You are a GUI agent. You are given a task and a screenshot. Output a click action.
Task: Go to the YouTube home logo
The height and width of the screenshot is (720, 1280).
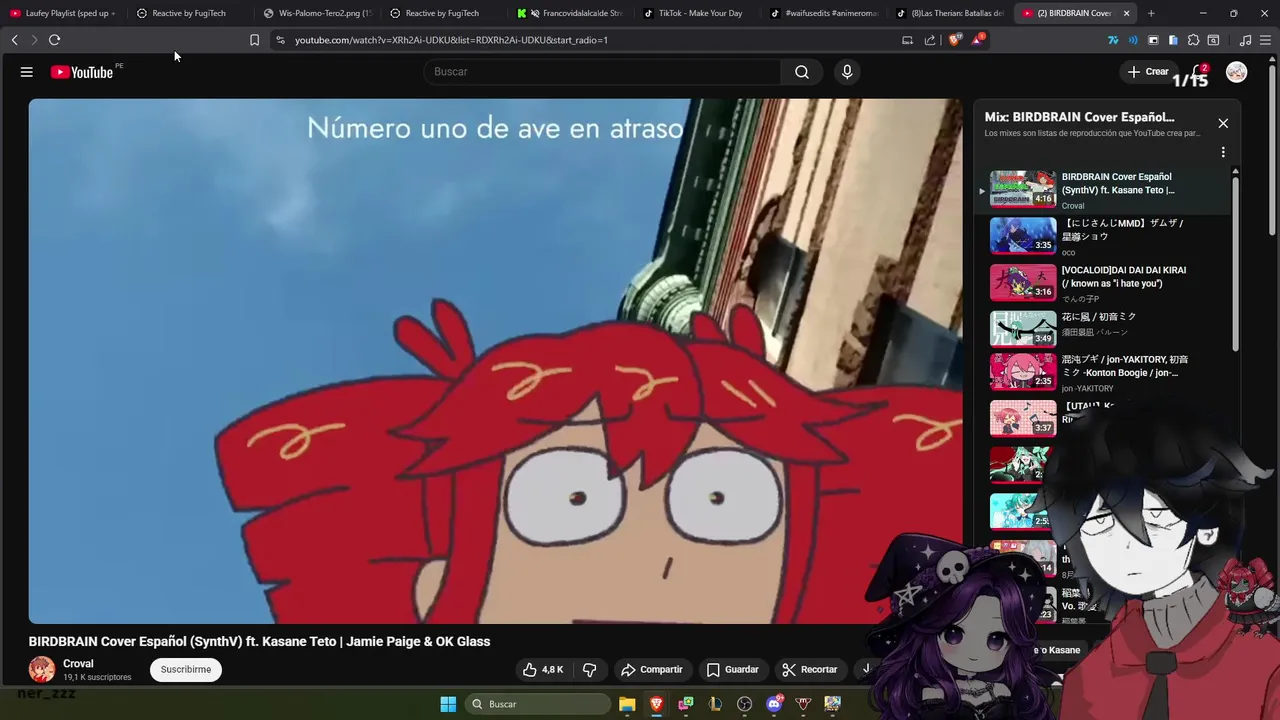[82, 72]
